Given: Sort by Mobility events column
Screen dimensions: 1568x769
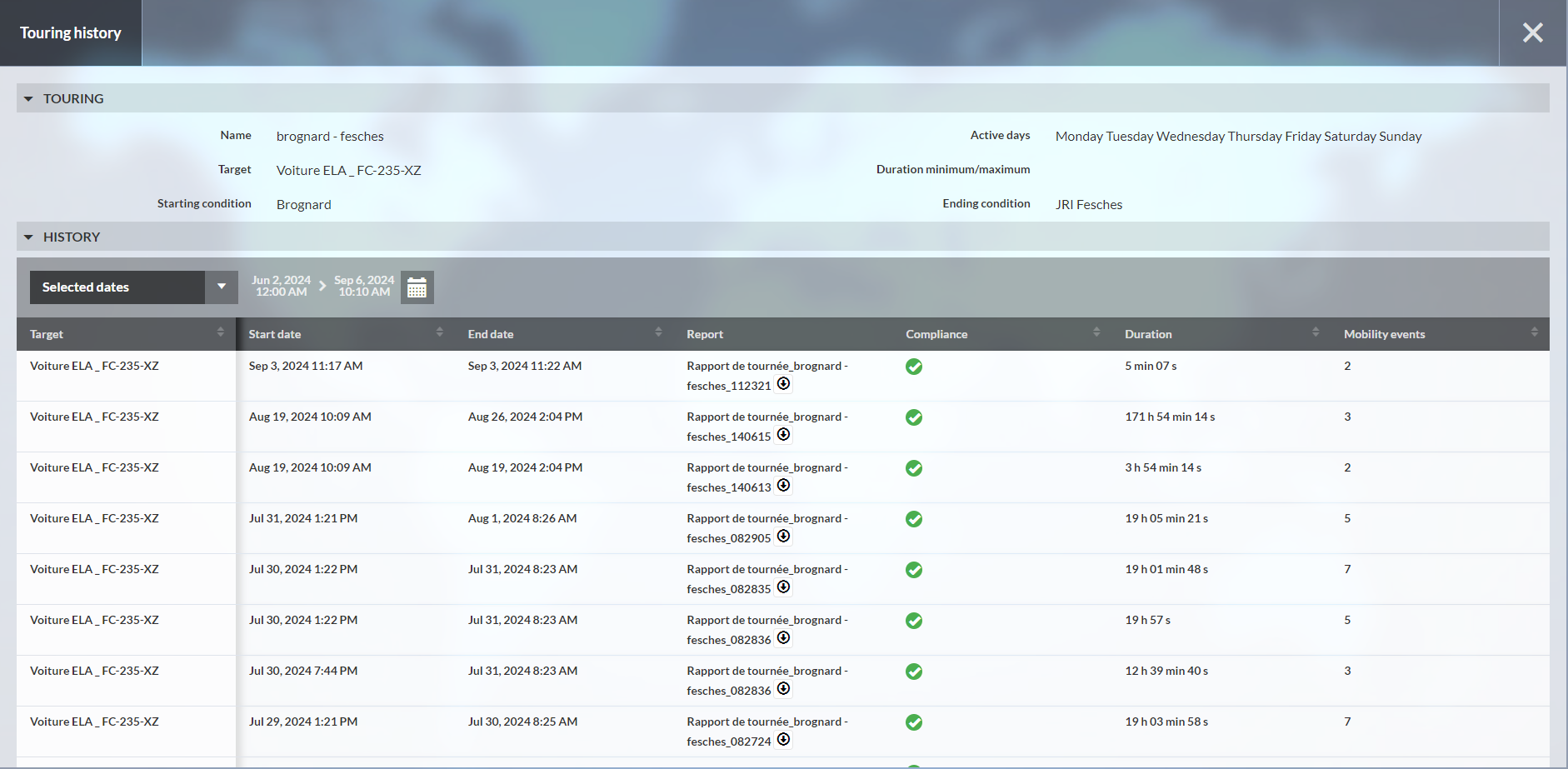Looking at the screenshot, I should (1534, 333).
